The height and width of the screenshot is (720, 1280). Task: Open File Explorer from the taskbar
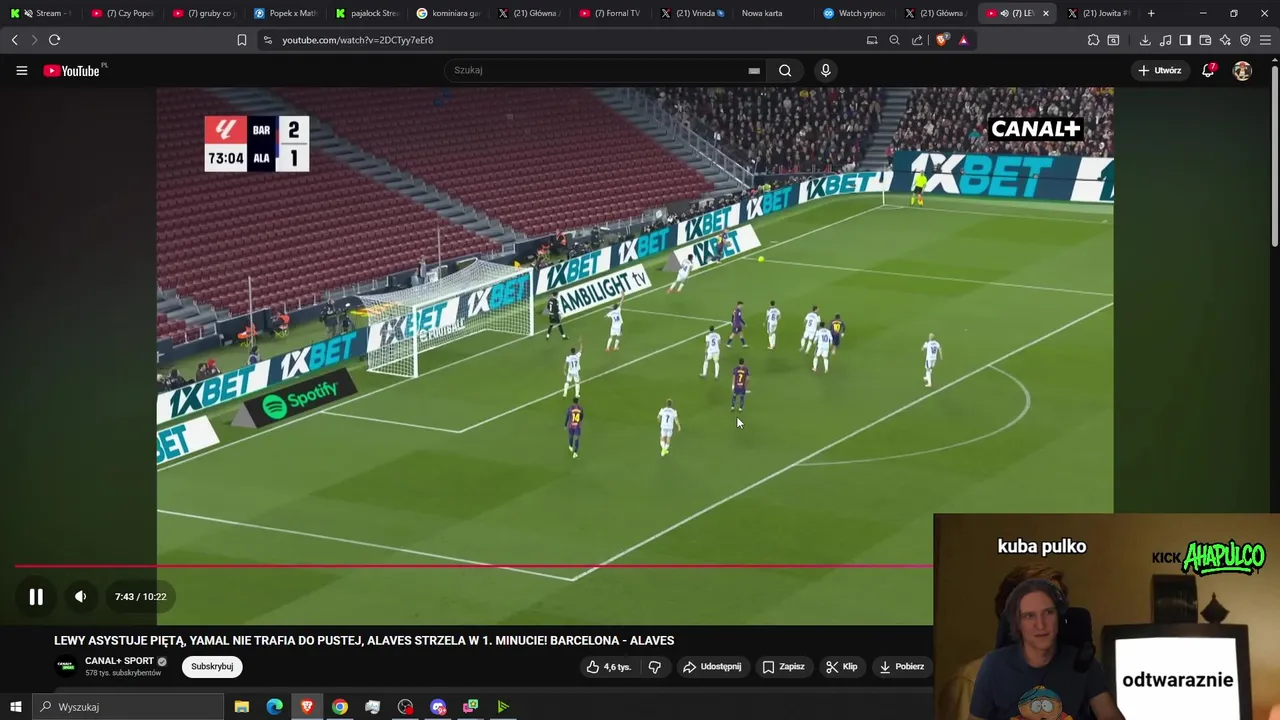[x=241, y=707]
